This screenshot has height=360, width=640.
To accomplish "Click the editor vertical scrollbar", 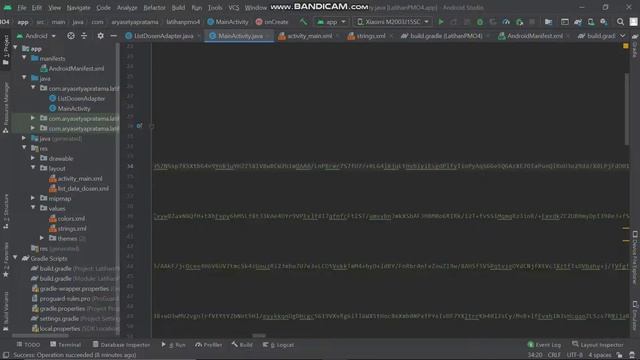I will click(627, 109).
